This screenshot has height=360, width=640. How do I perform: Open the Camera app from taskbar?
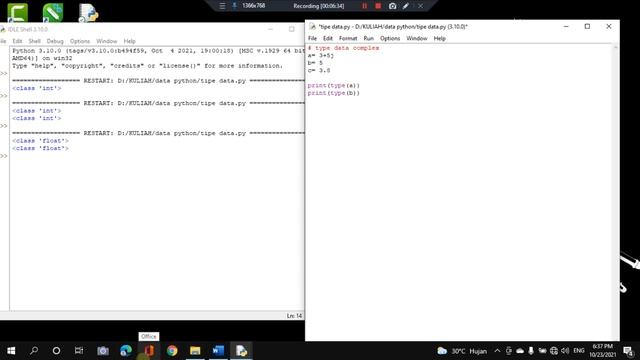coord(102,351)
